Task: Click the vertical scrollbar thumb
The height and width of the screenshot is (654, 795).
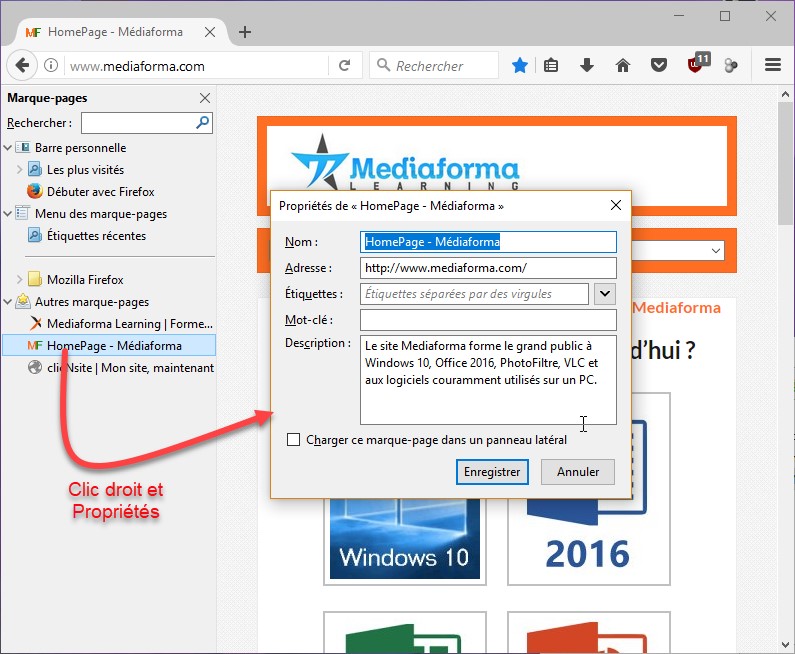Action: click(785, 163)
